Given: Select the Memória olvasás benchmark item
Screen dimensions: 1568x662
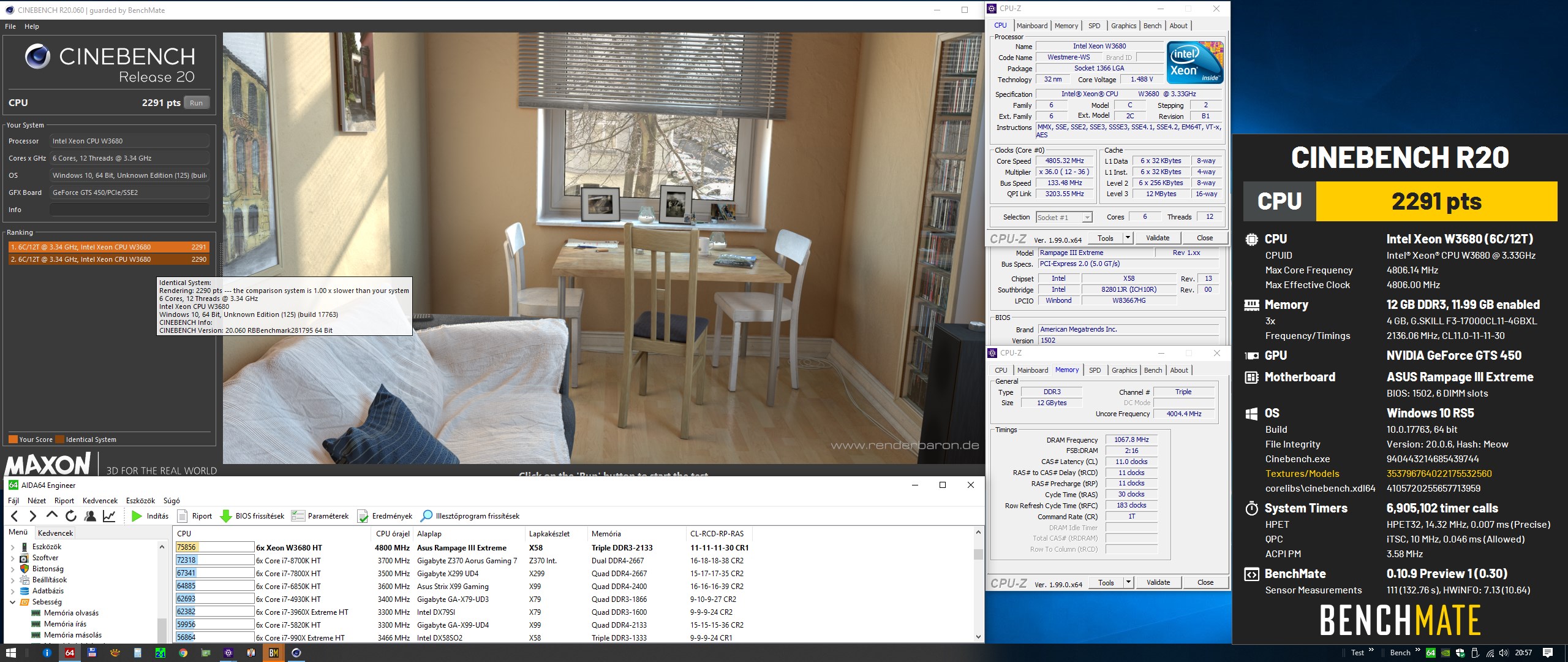Looking at the screenshot, I should click(71, 613).
